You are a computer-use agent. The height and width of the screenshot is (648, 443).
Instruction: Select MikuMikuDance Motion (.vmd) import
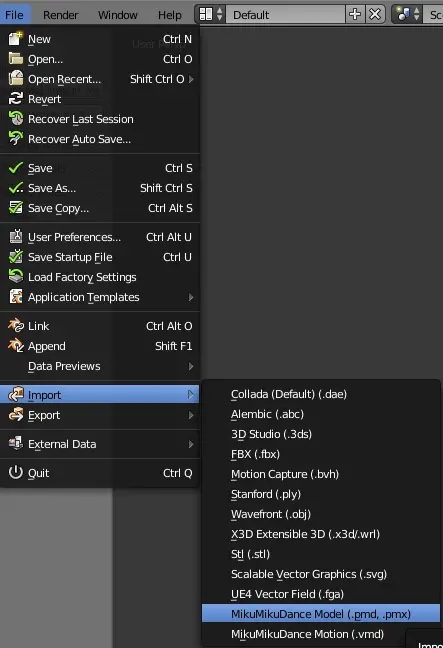click(321, 634)
